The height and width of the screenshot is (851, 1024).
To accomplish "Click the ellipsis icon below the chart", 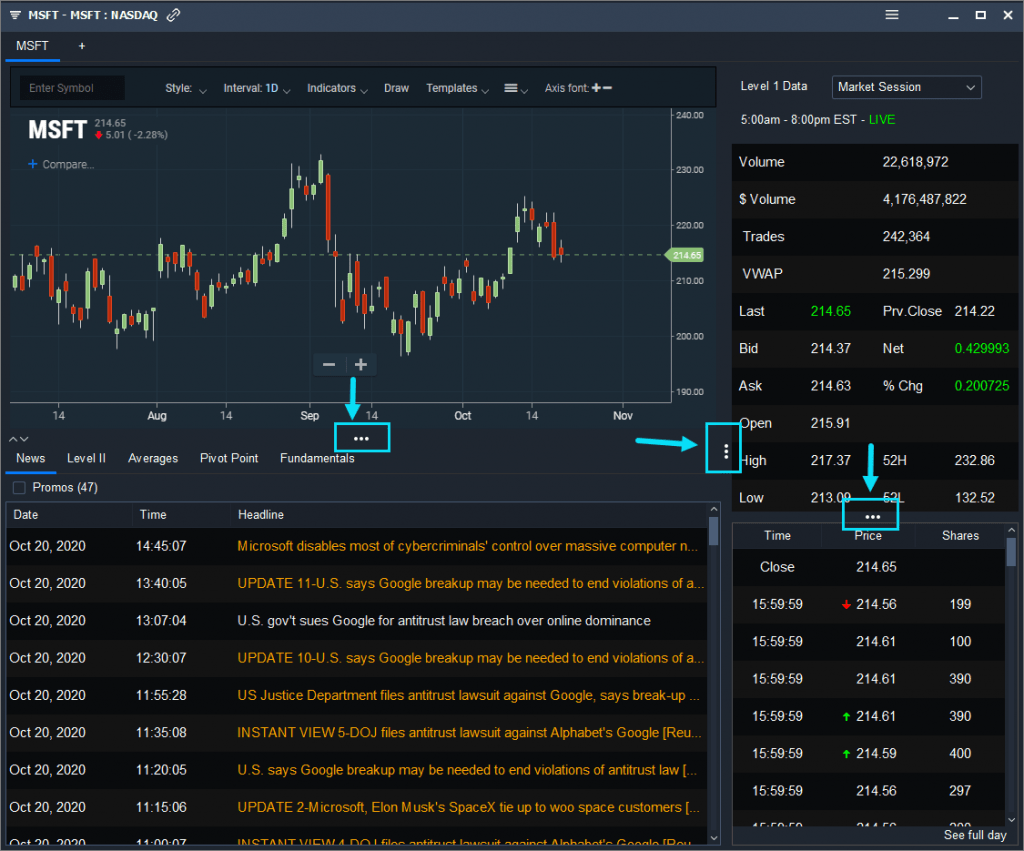I will 361,437.
